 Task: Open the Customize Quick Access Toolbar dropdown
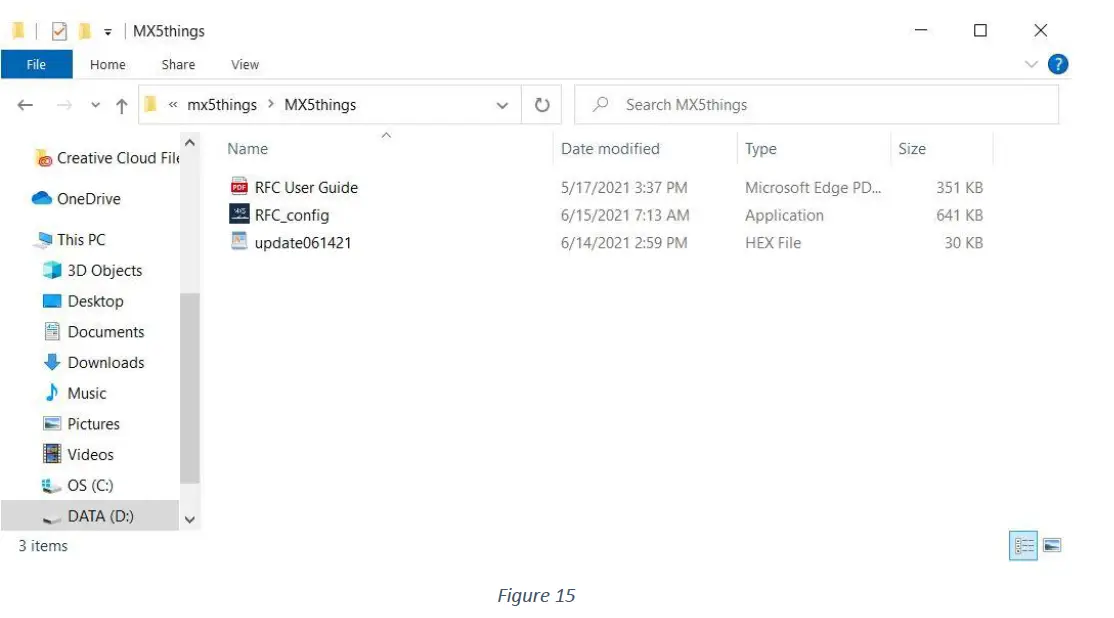108,32
